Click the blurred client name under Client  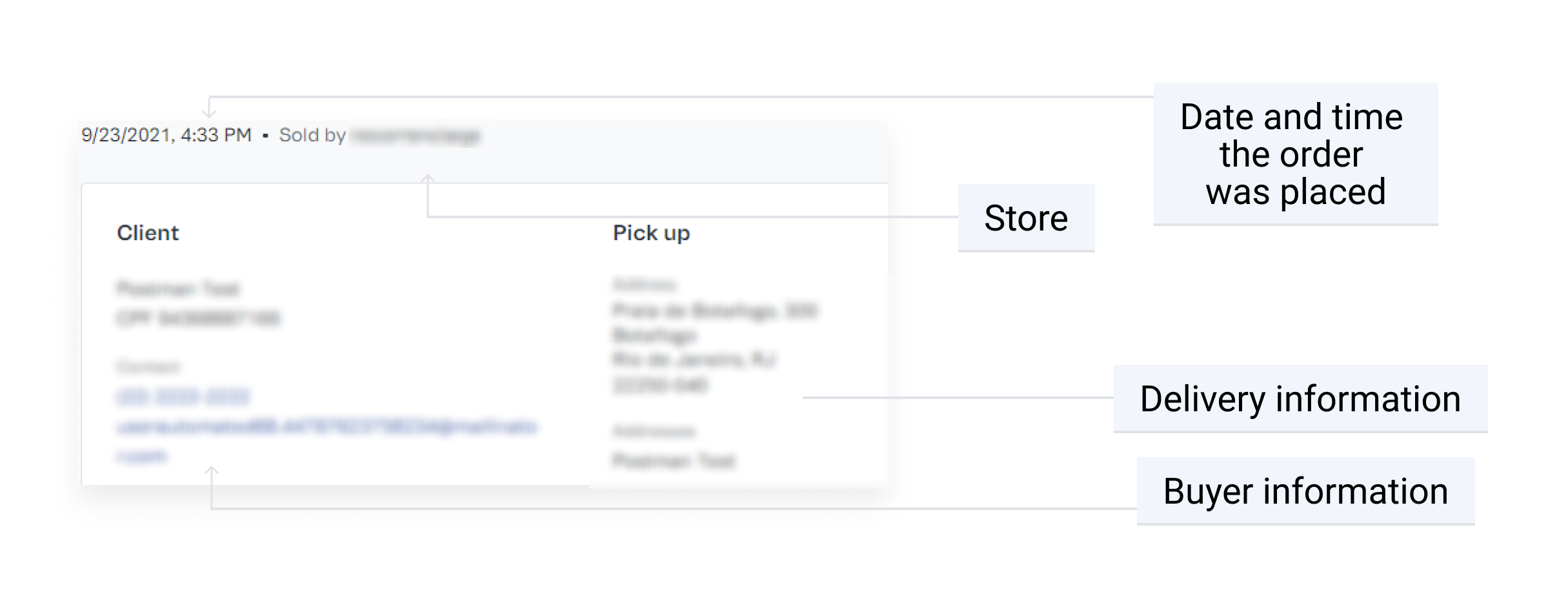pos(178,289)
